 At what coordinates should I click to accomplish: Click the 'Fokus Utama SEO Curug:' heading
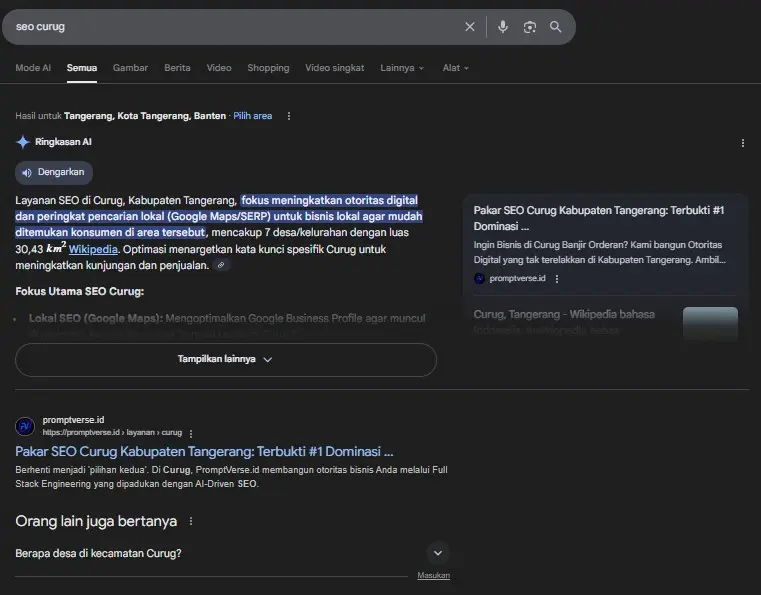(x=80, y=291)
